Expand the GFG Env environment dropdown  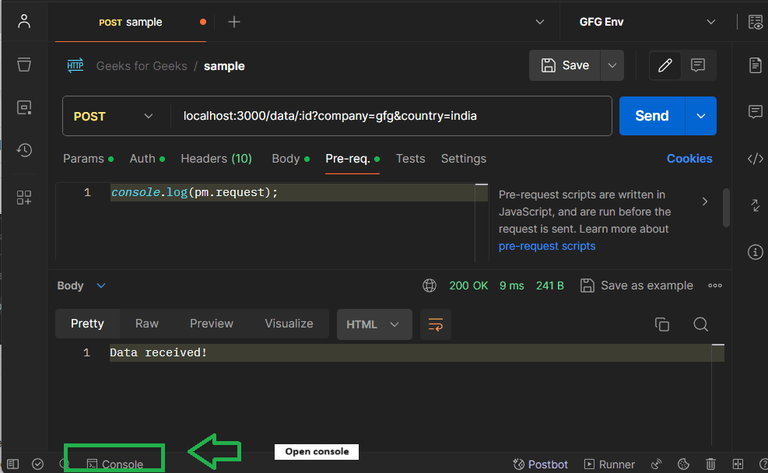click(x=648, y=22)
